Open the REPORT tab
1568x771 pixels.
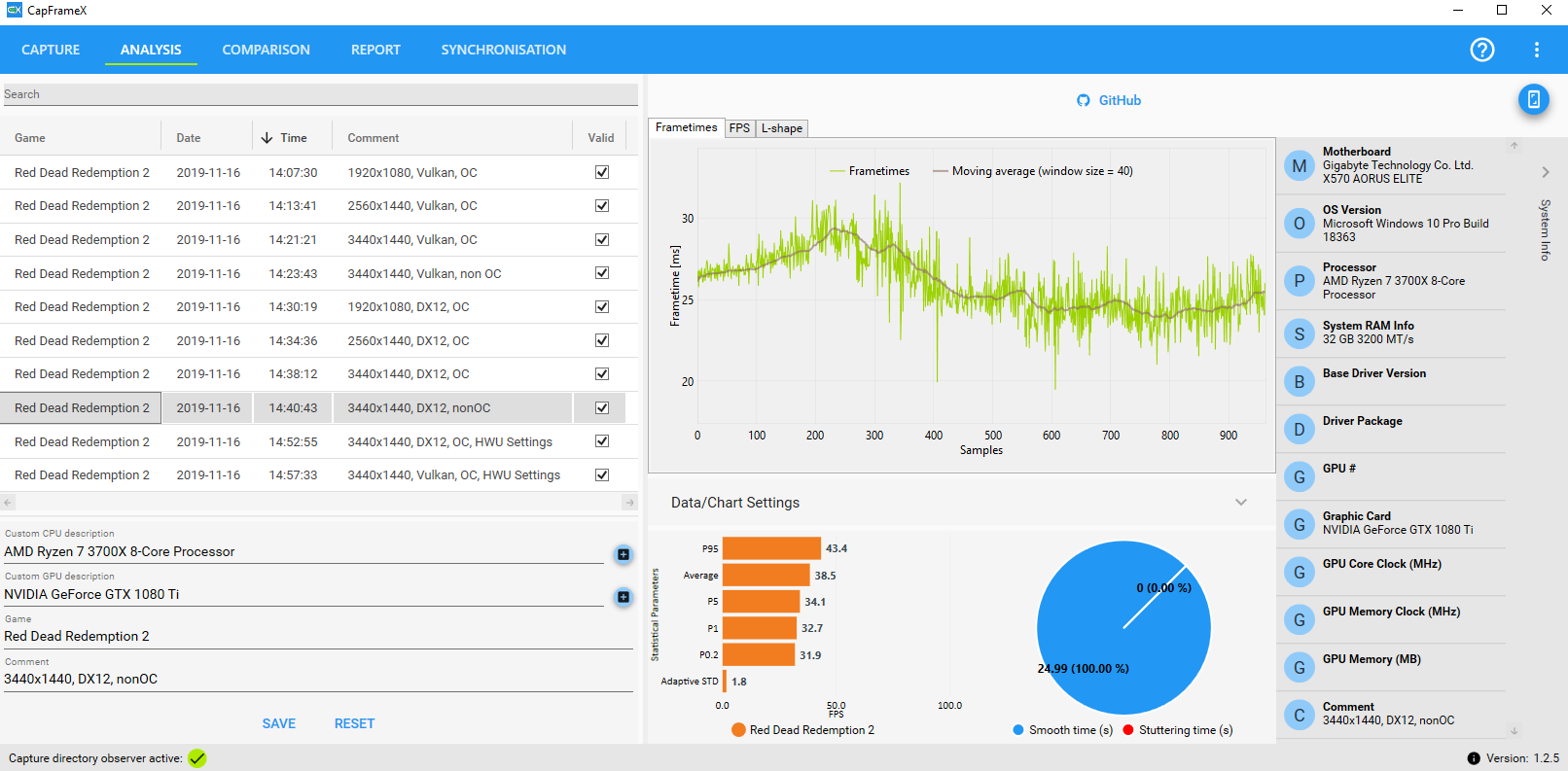375,50
